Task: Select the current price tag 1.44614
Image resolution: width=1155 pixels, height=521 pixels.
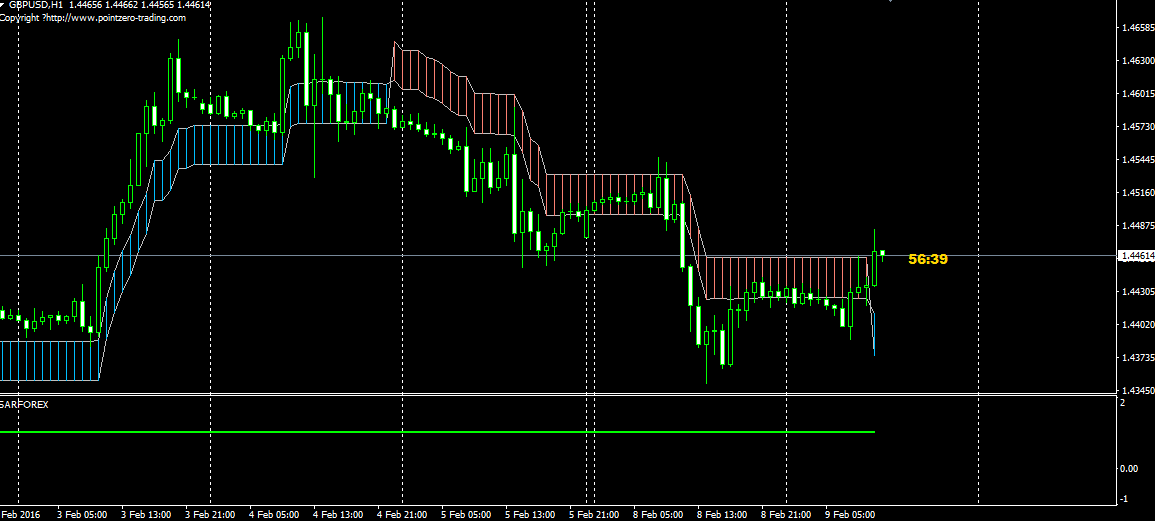Action: click(1135, 257)
